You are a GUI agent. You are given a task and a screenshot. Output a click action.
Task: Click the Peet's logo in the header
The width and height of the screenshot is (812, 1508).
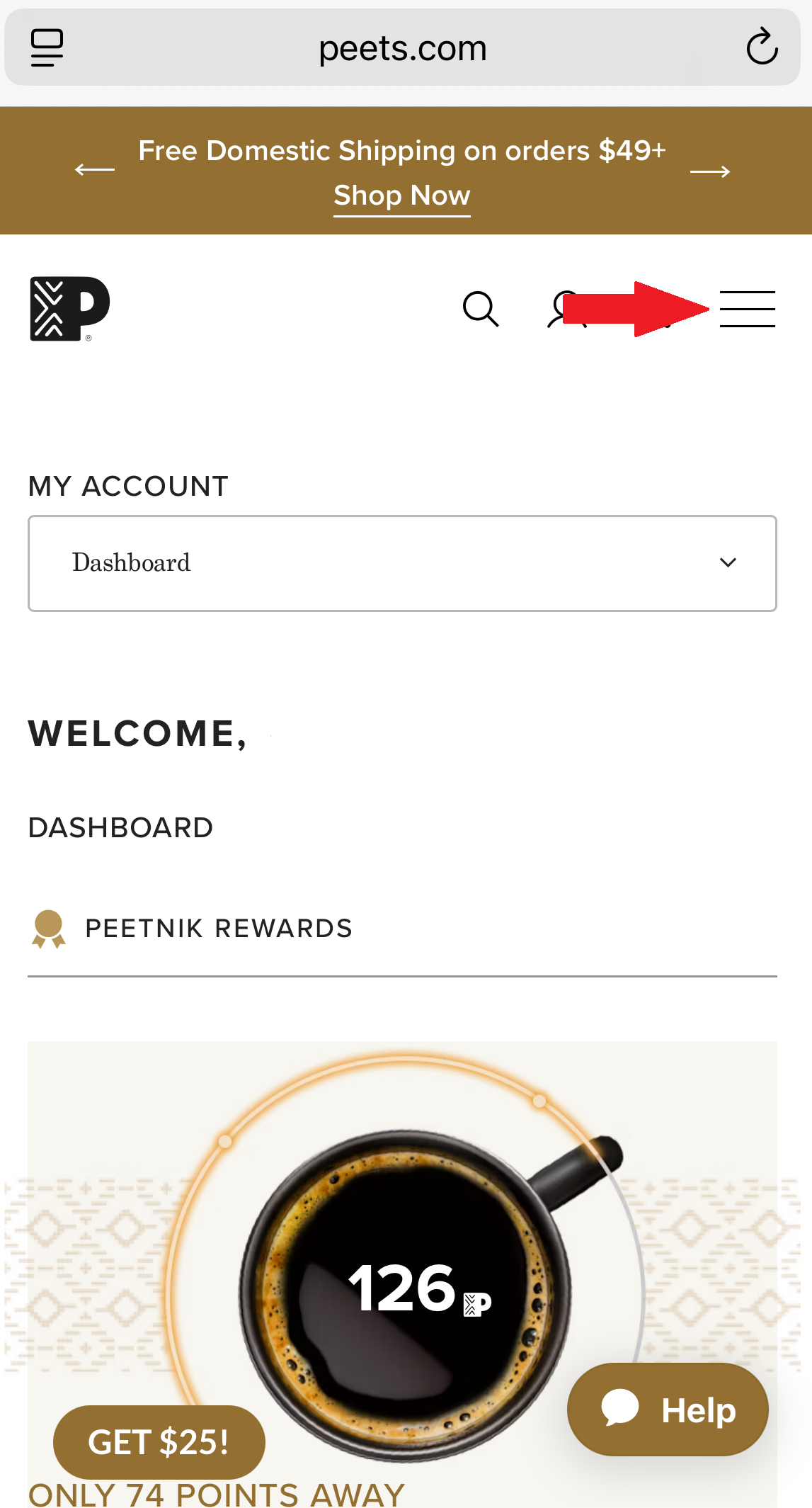(69, 309)
